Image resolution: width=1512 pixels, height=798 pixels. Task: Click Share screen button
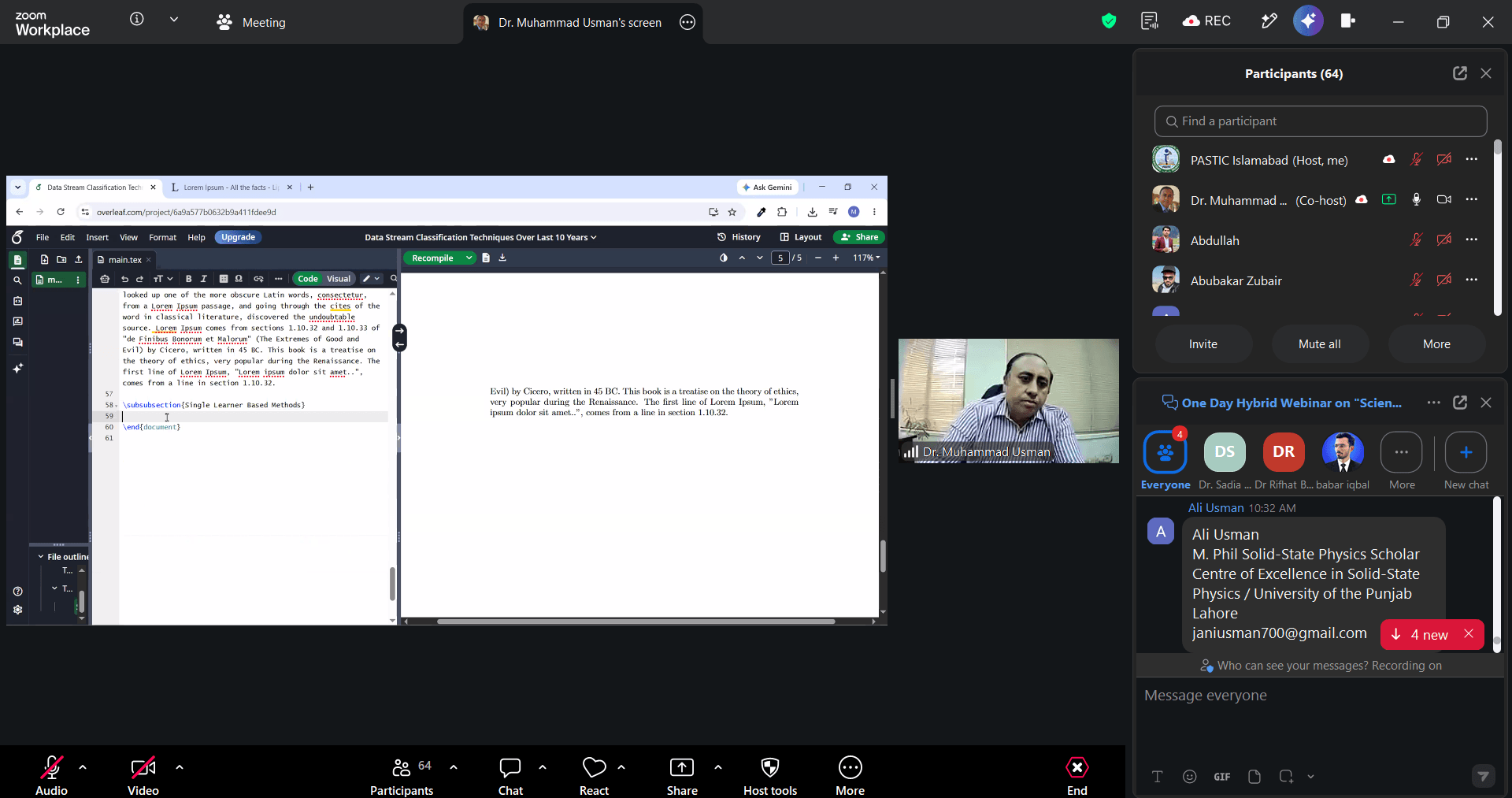(x=682, y=775)
